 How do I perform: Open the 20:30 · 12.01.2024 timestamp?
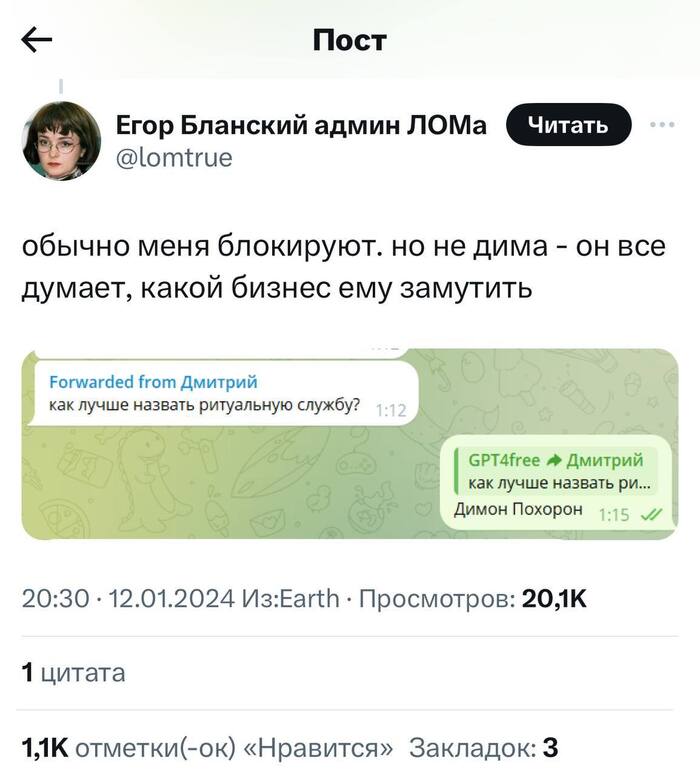(128, 598)
